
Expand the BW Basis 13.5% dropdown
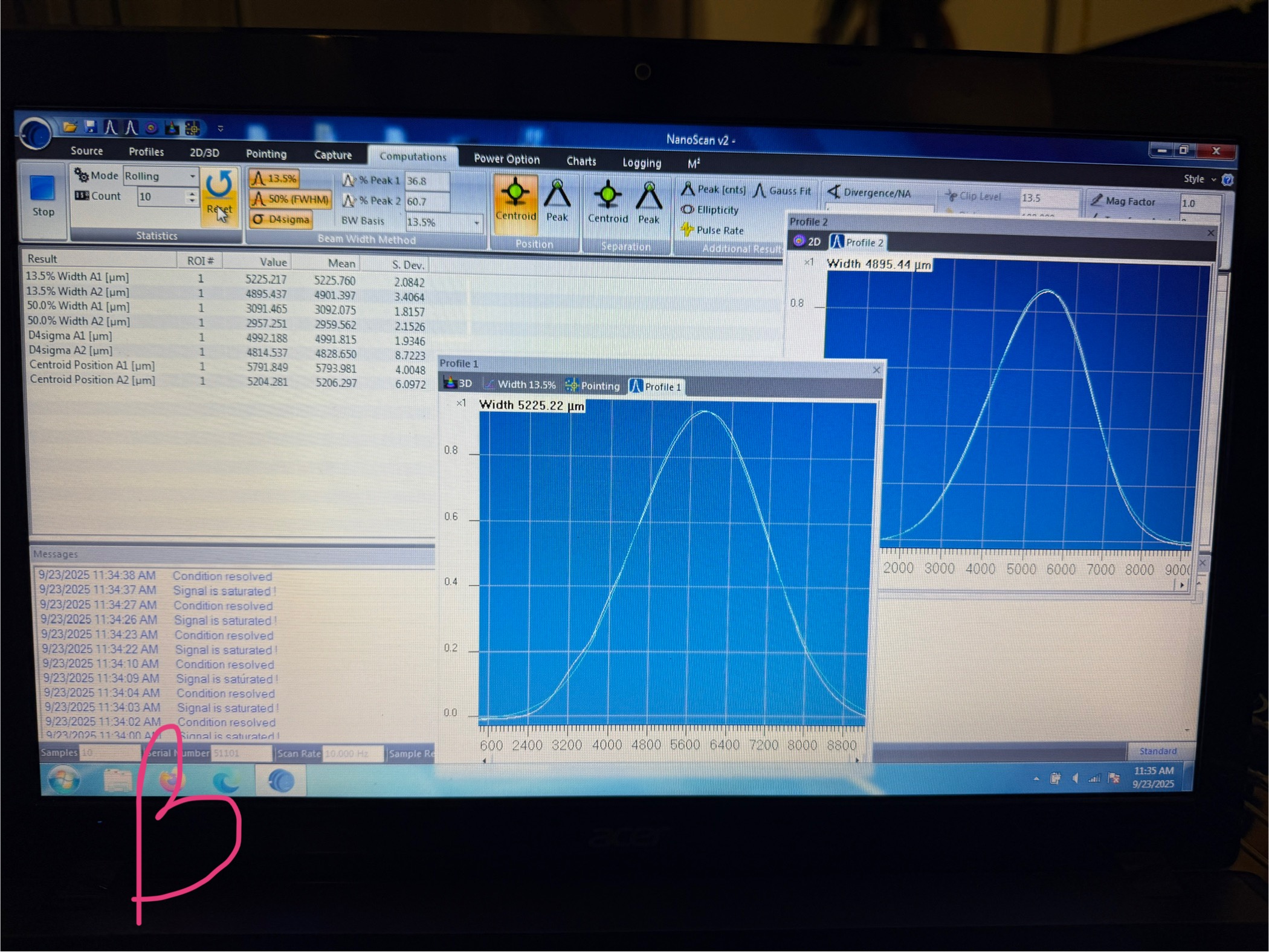pyautogui.click(x=477, y=223)
